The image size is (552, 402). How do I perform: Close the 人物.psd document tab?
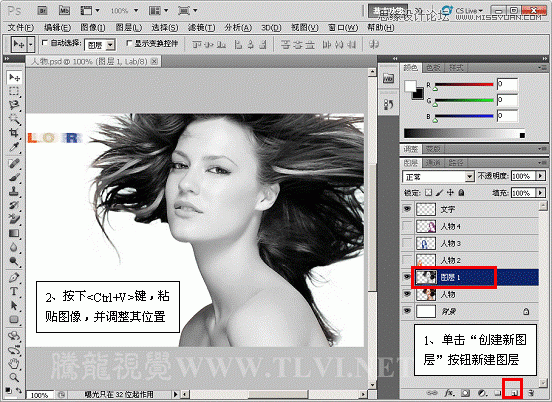pos(154,61)
